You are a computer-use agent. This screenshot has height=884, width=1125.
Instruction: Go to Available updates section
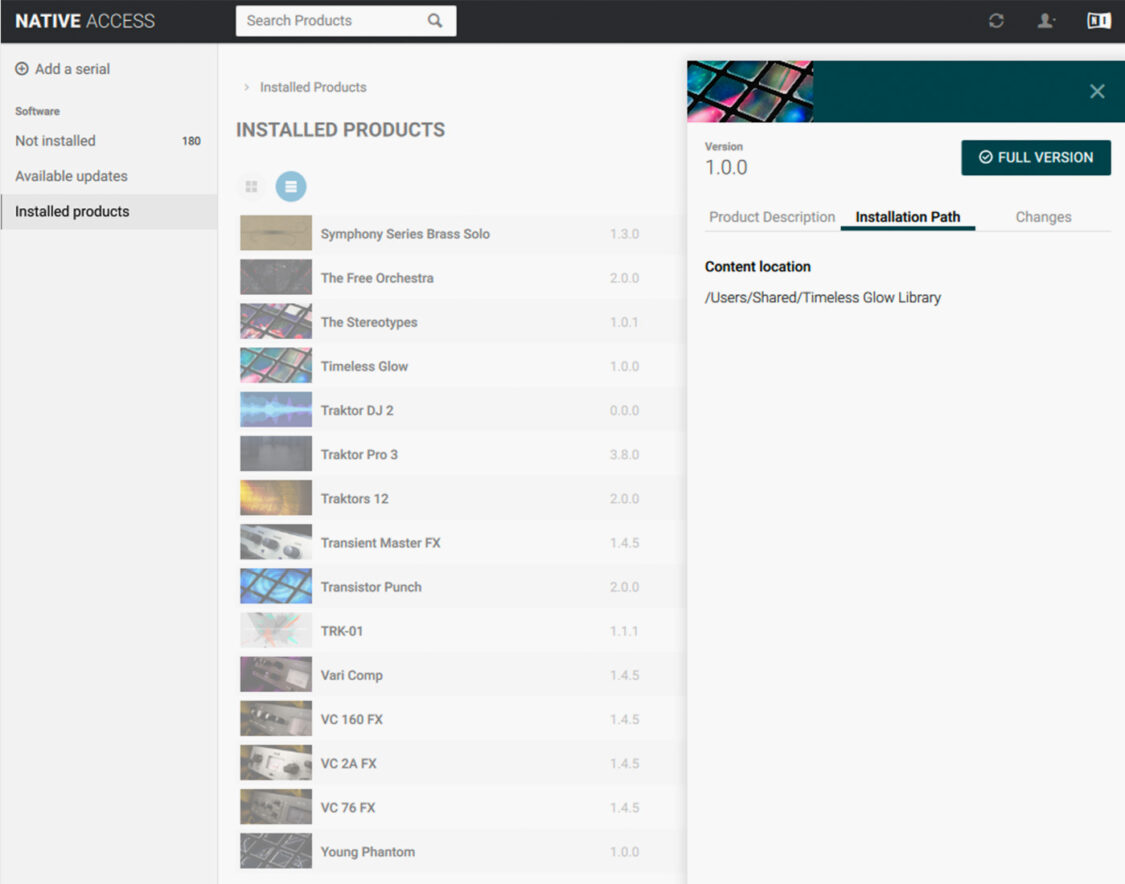71,176
